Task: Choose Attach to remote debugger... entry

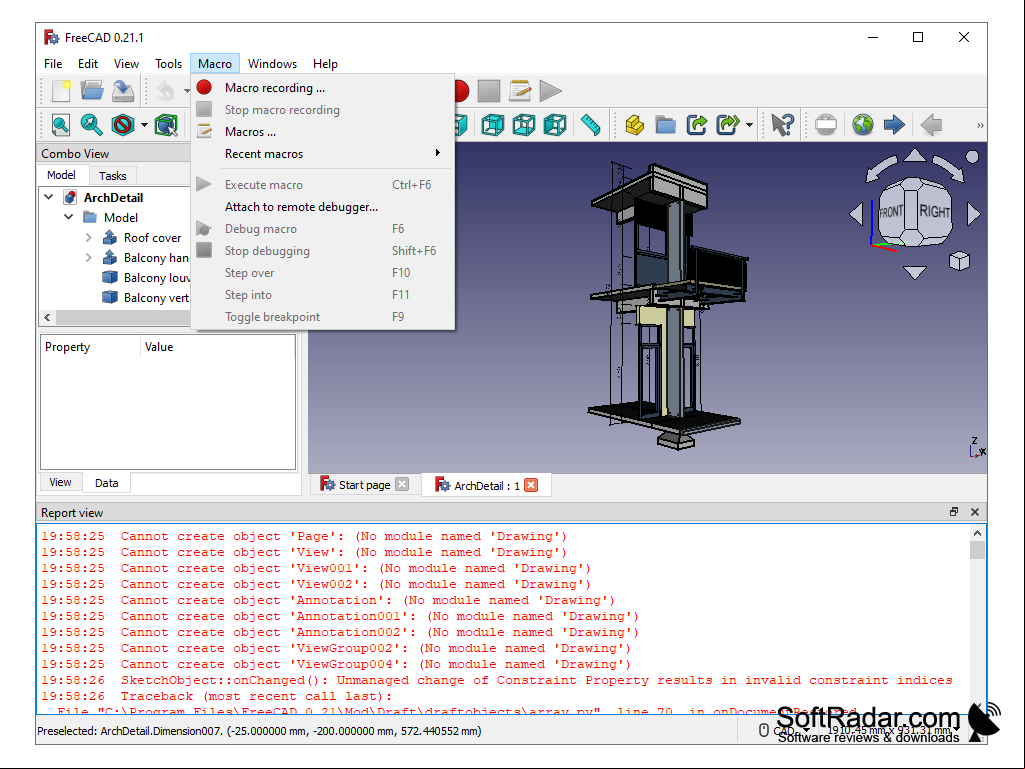Action: point(323,207)
